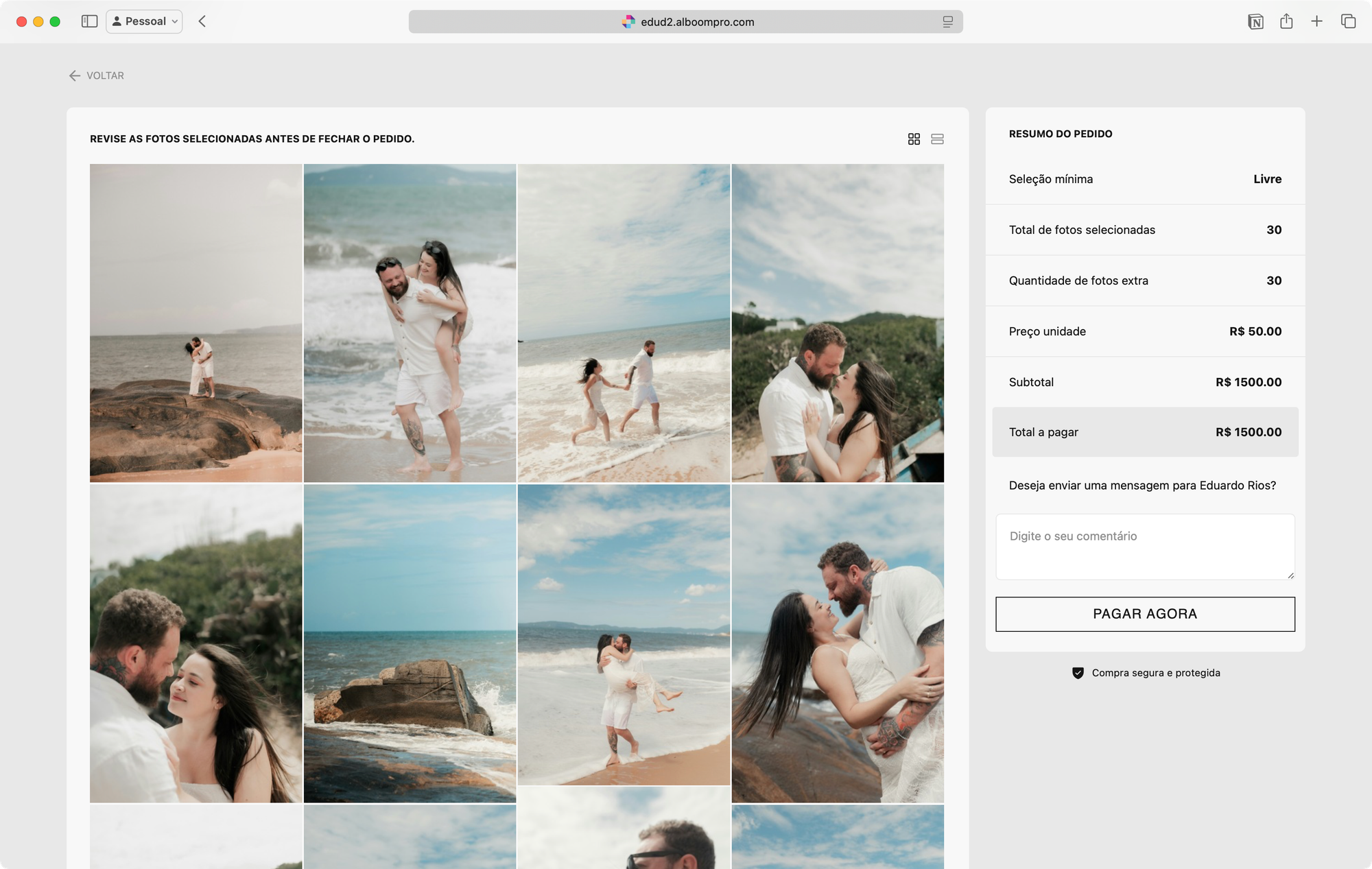Toggle the Safari sidebar
1372x869 pixels.
click(x=88, y=21)
